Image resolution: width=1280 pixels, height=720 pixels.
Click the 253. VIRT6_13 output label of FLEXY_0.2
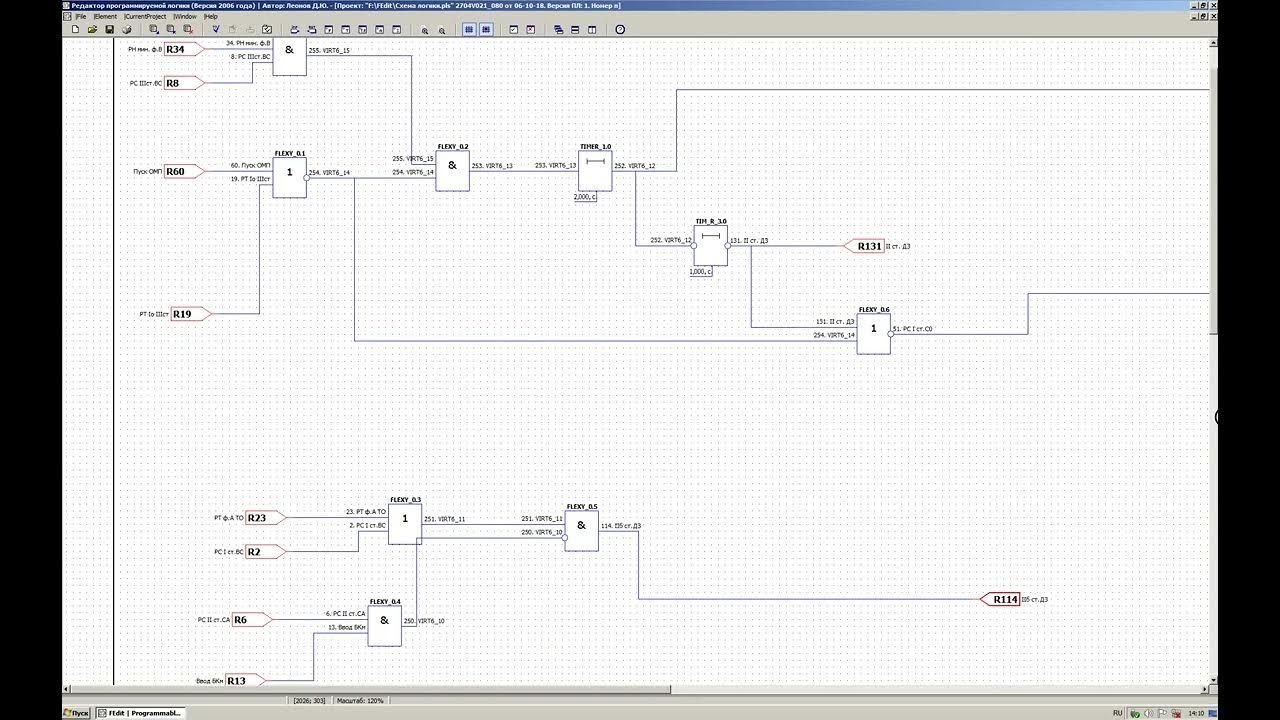[x=492, y=166]
